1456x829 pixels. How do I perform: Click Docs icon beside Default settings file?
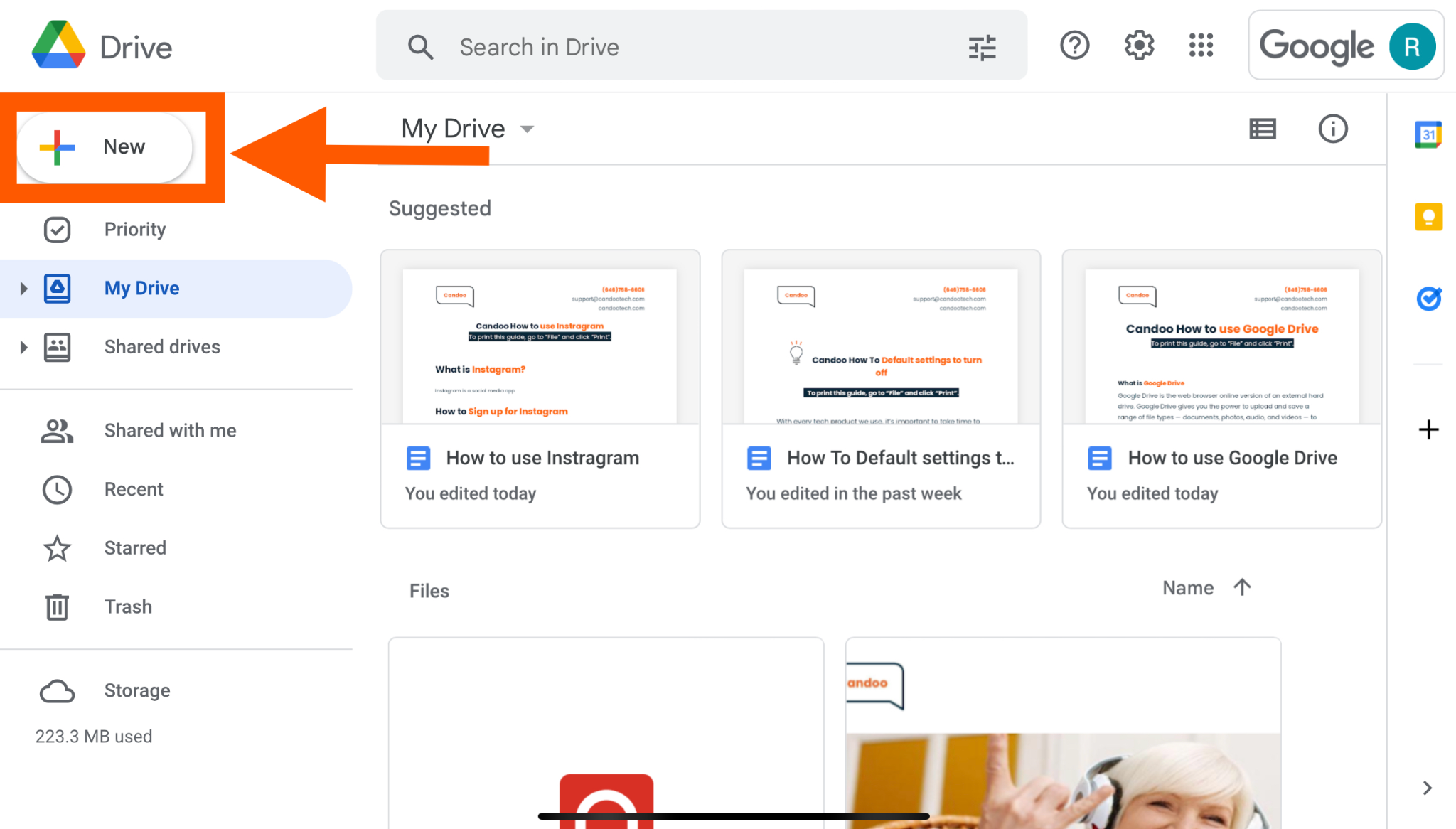pos(759,458)
